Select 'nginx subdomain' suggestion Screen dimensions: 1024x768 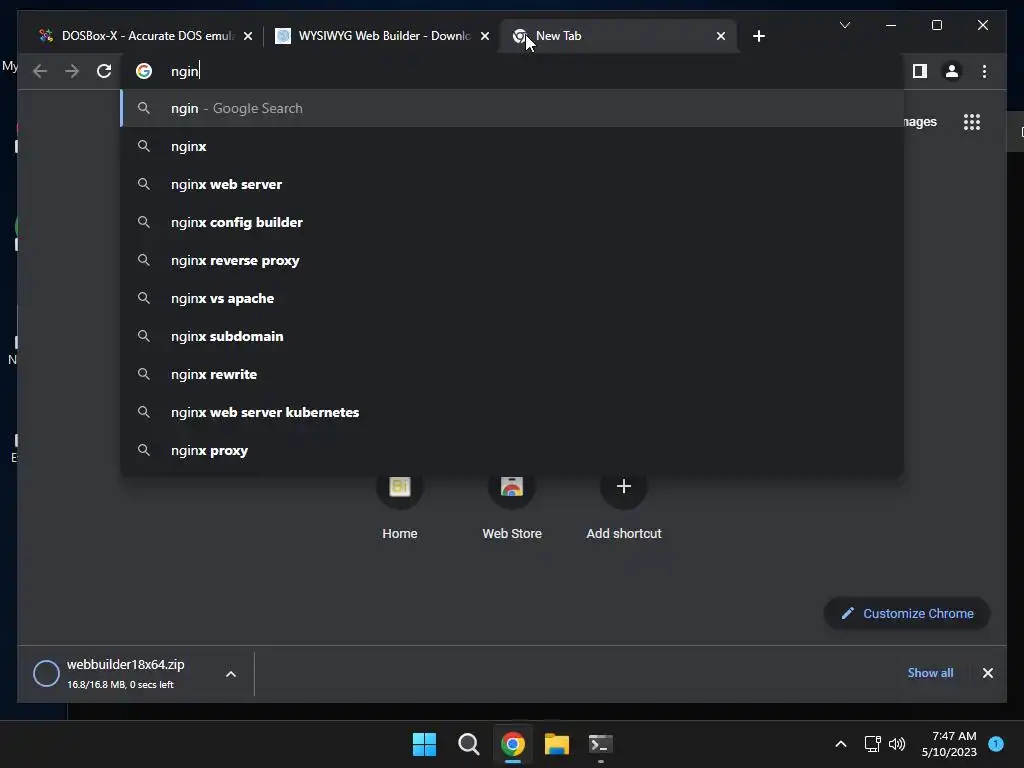click(x=513, y=336)
